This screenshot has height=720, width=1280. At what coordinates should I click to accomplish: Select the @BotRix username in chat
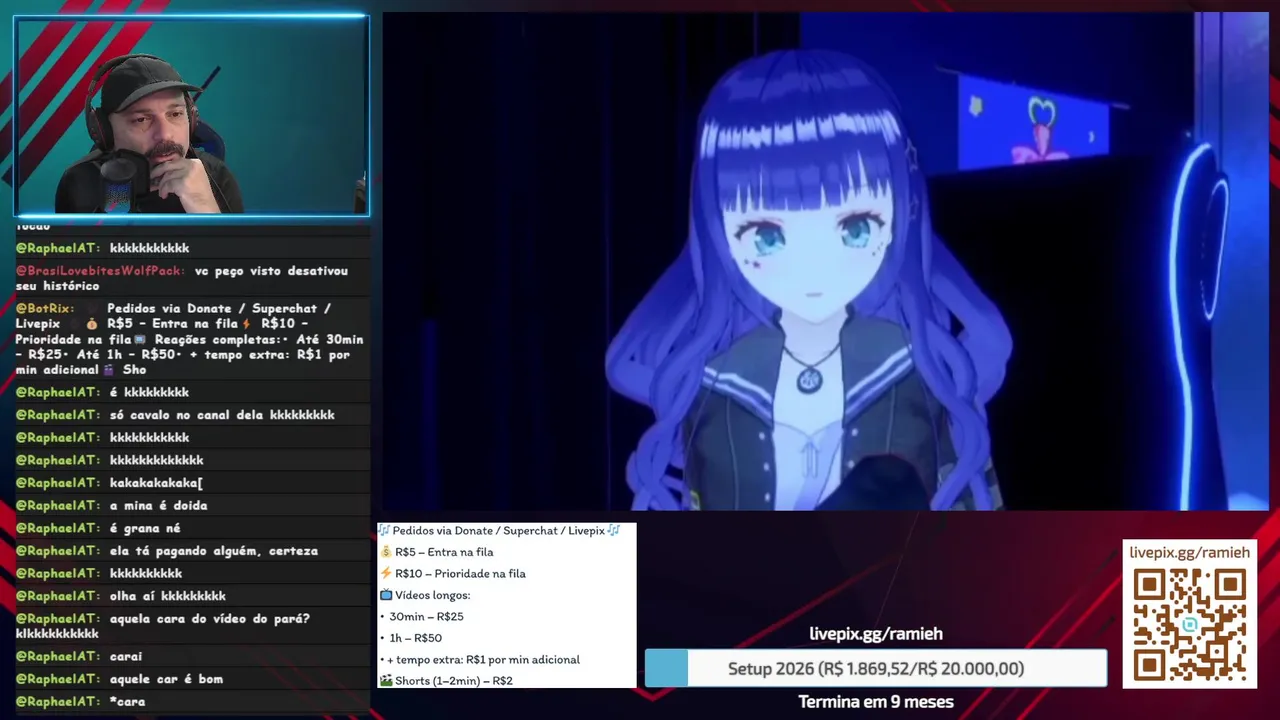(44, 309)
